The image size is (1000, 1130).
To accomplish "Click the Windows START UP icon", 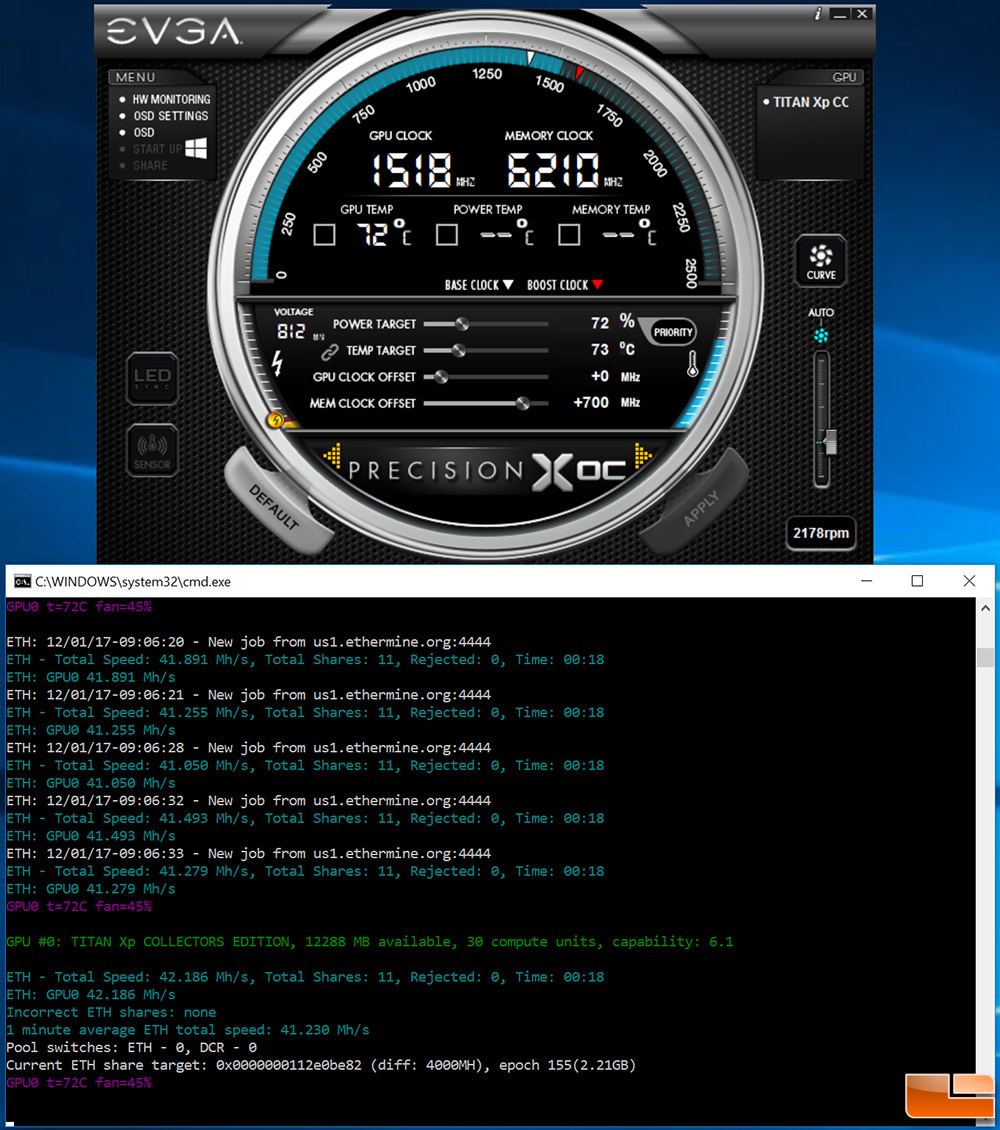I will point(196,148).
